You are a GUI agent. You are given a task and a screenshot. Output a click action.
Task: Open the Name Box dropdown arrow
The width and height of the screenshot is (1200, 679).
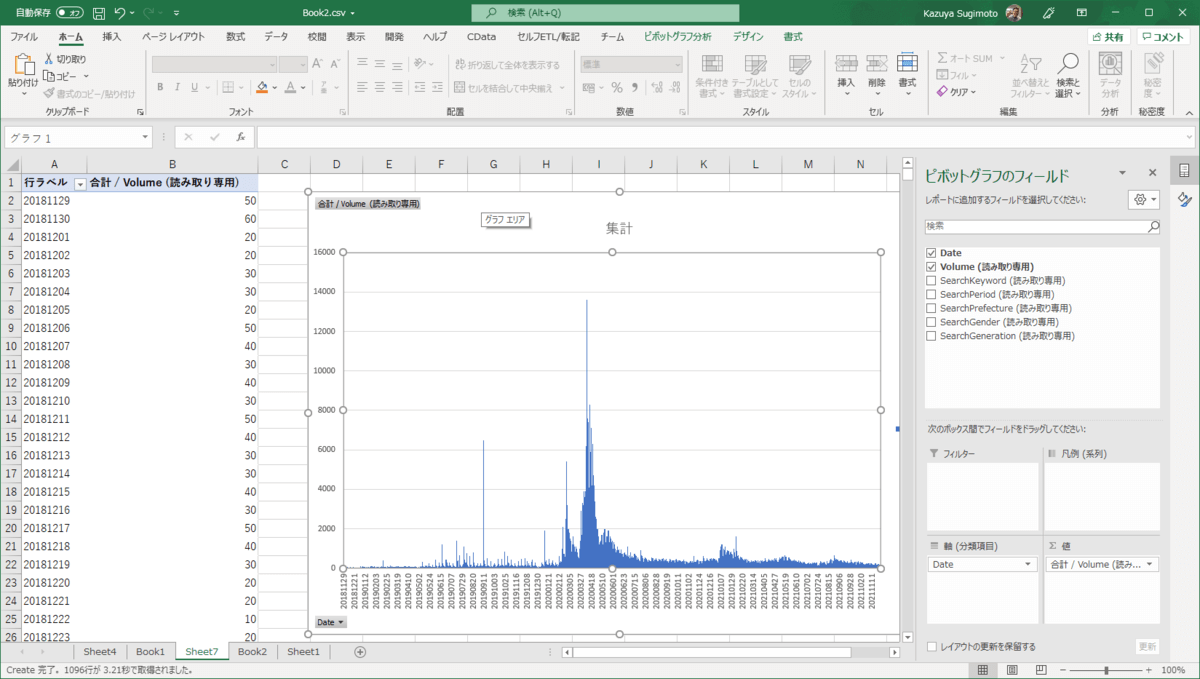tap(146, 138)
